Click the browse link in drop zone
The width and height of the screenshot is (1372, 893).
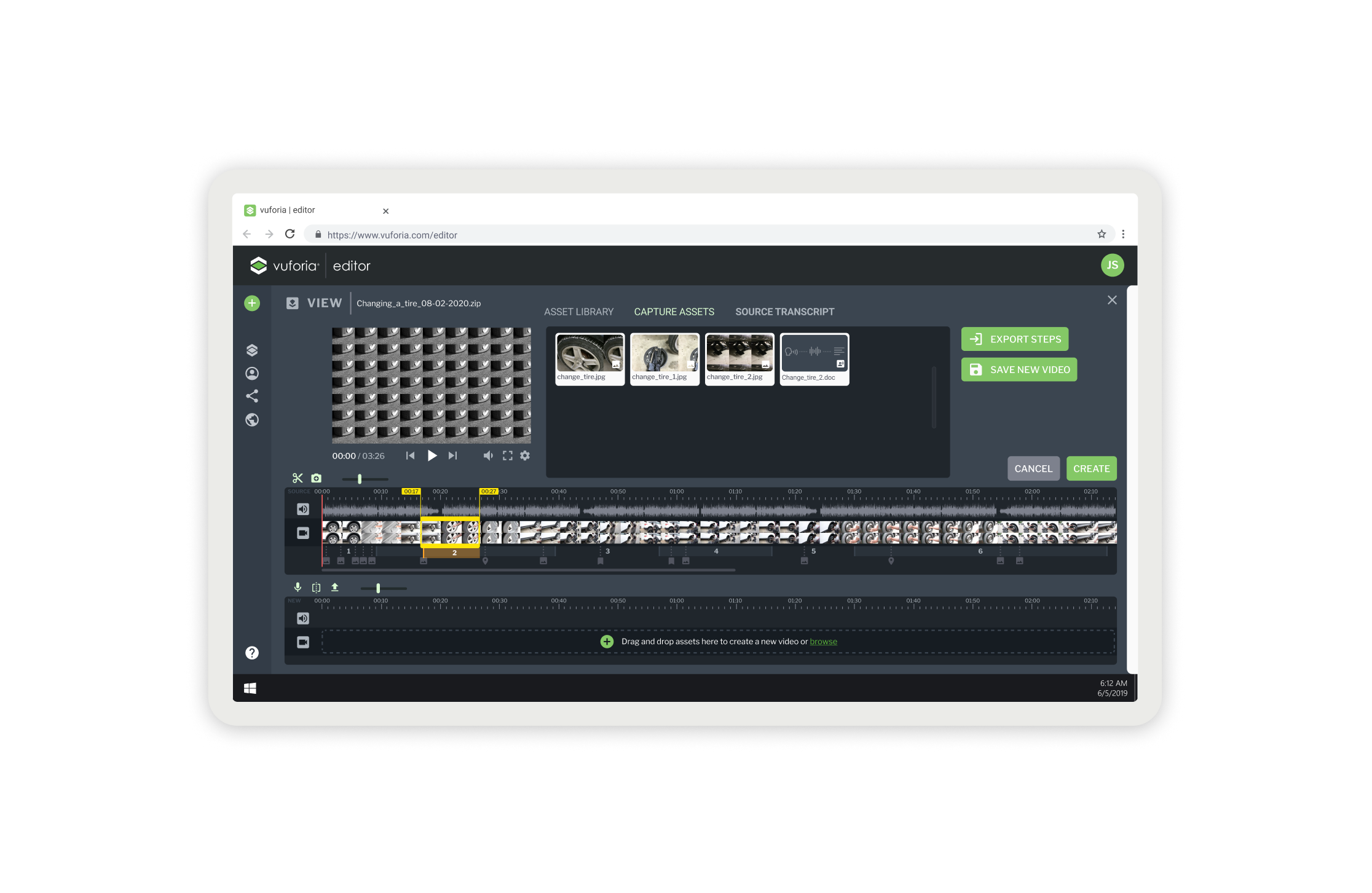[x=823, y=642]
